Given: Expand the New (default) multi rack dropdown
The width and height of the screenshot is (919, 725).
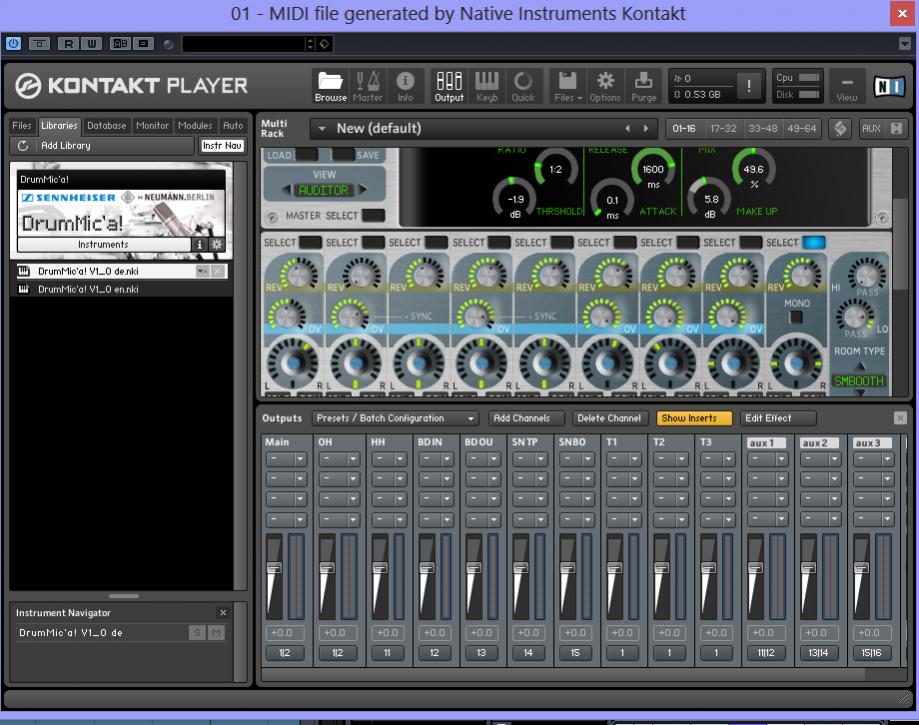Looking at the screenshot, I should click(321, 128).
